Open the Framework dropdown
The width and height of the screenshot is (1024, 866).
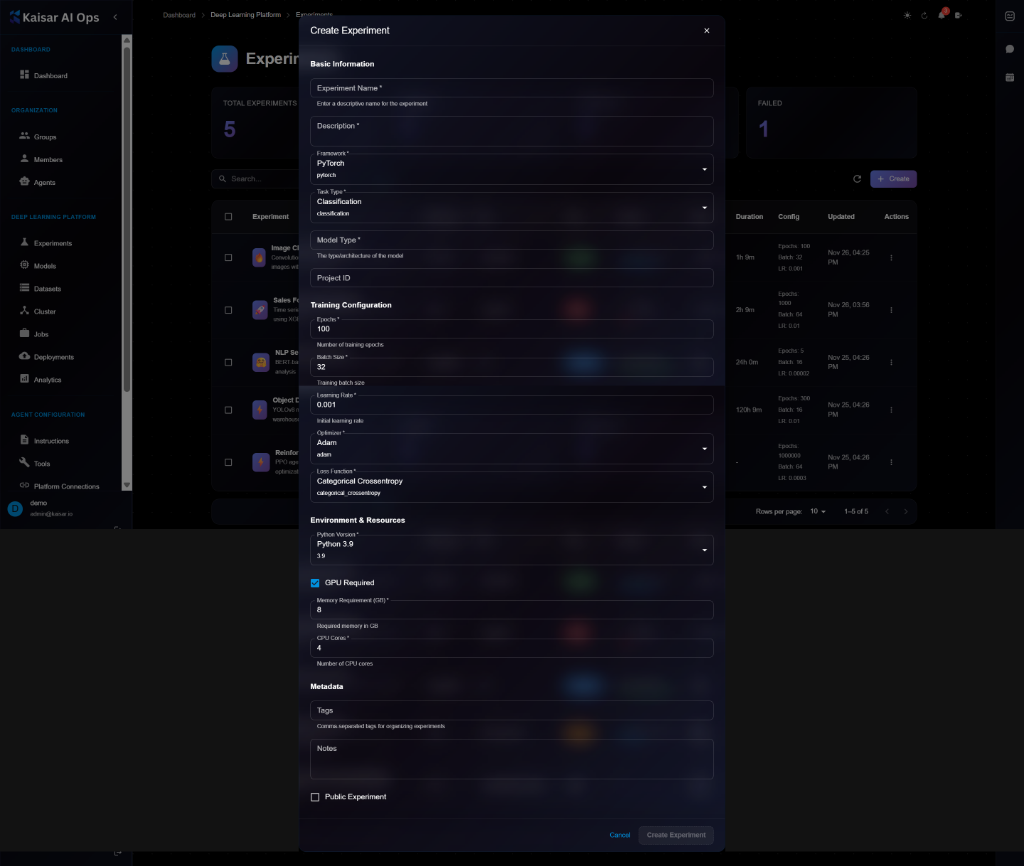[x=511, y=168]
